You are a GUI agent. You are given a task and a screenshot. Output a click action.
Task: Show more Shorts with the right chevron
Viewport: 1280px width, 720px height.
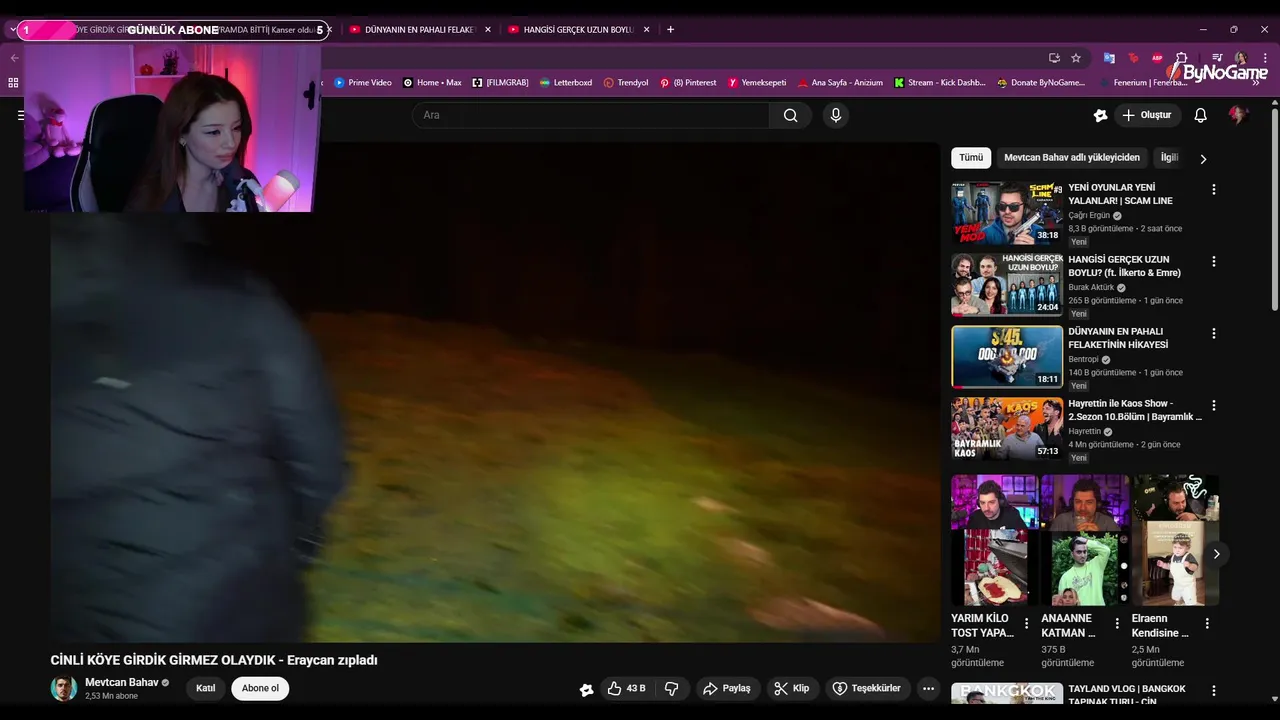tap(1216, 554)
